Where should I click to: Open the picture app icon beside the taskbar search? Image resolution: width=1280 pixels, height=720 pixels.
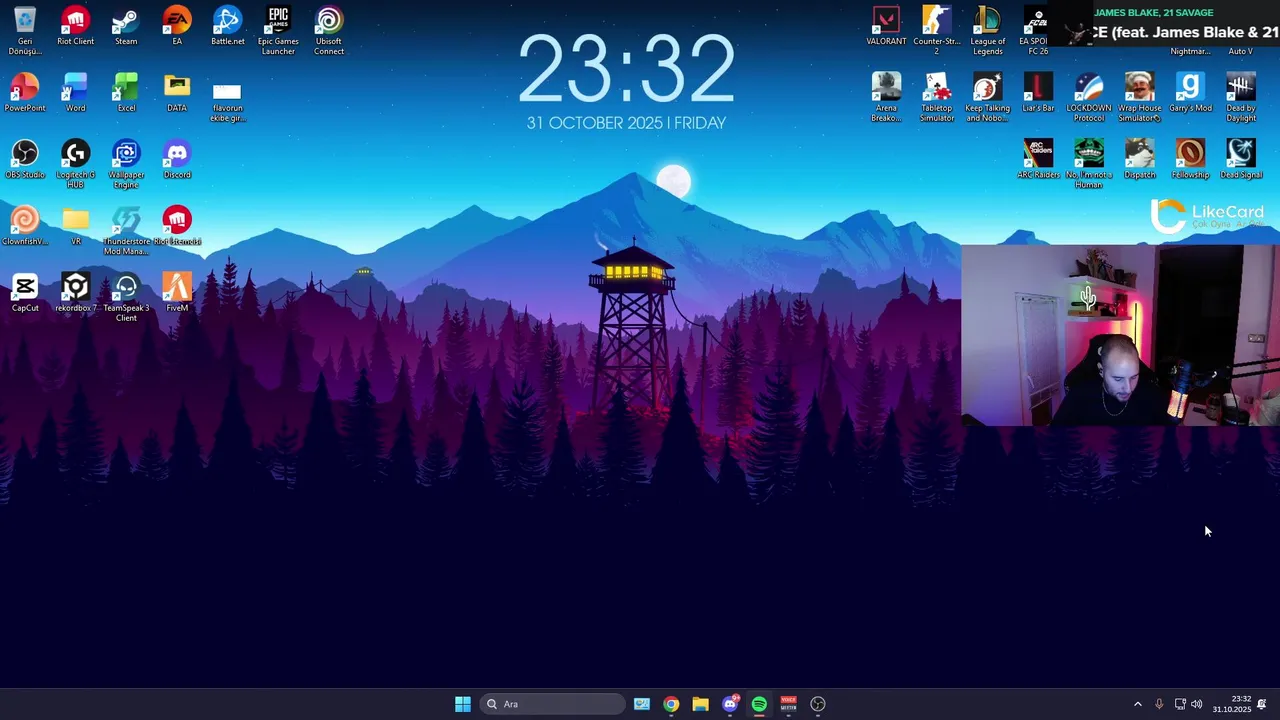pyautogui.click(x=642, y=704)
